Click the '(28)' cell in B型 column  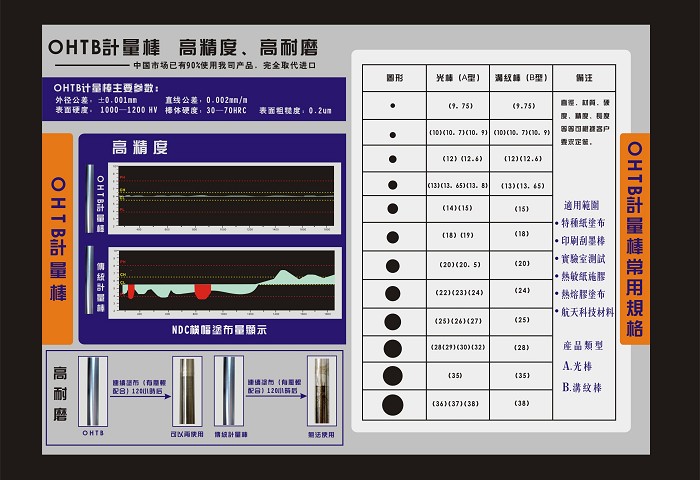[x=522, y=347]
